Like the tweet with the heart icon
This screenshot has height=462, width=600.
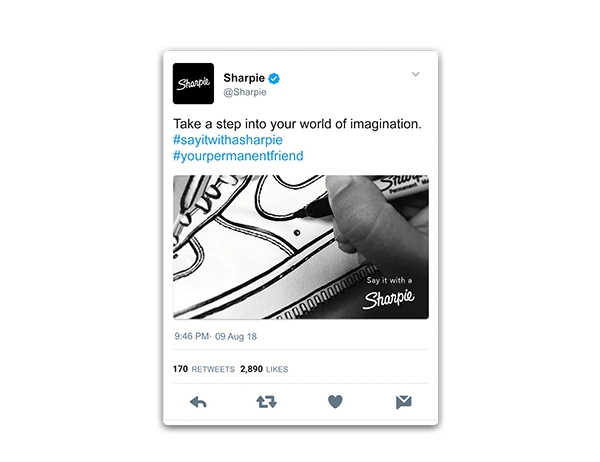[335, 402]
